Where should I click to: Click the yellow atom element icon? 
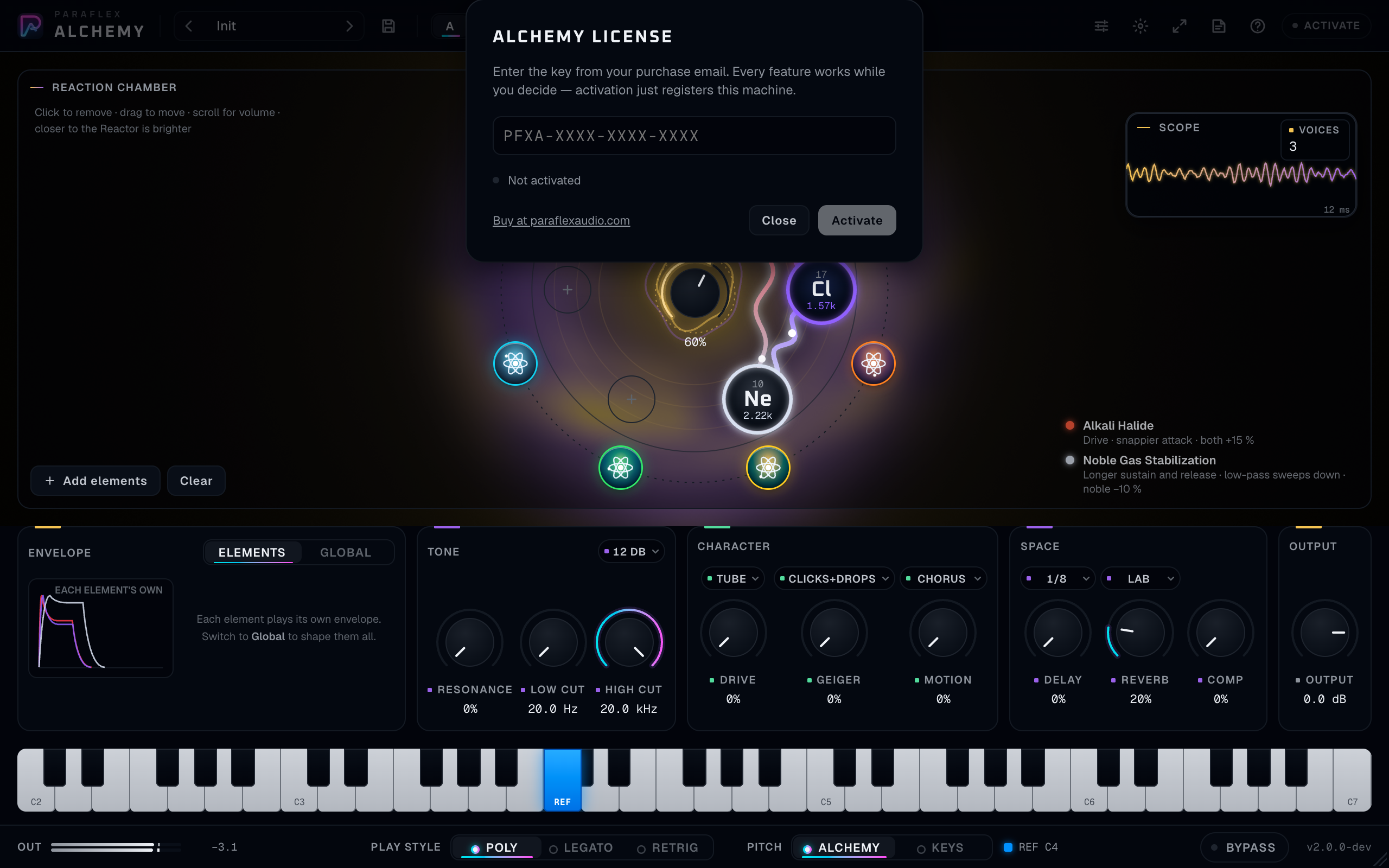pyautogui.click(x=768, y=468)
